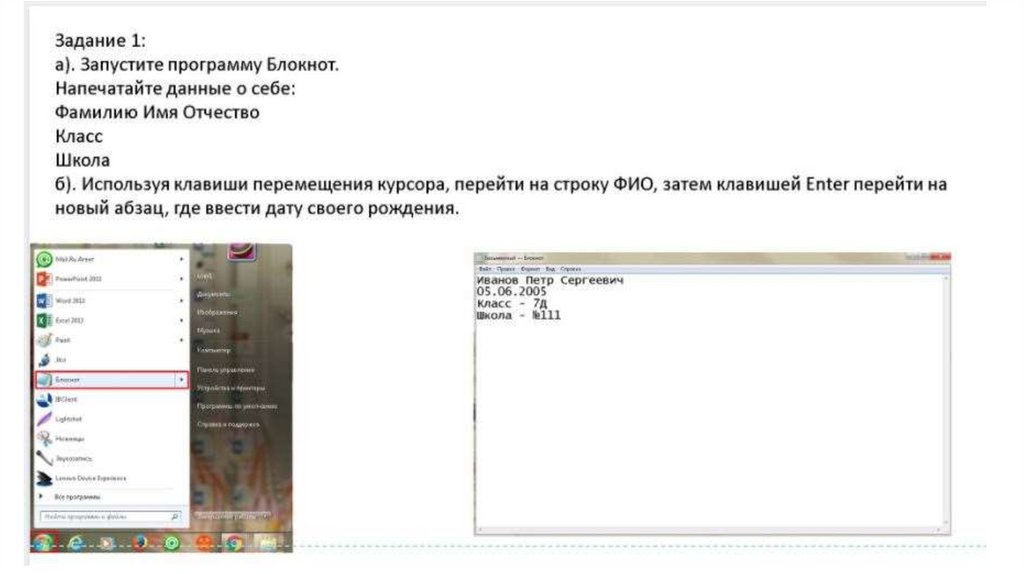The height and width of the screenshot is (574, 1024).
Task: Expand the Word 2013 jump list arrow
Action: click(182, 301)
